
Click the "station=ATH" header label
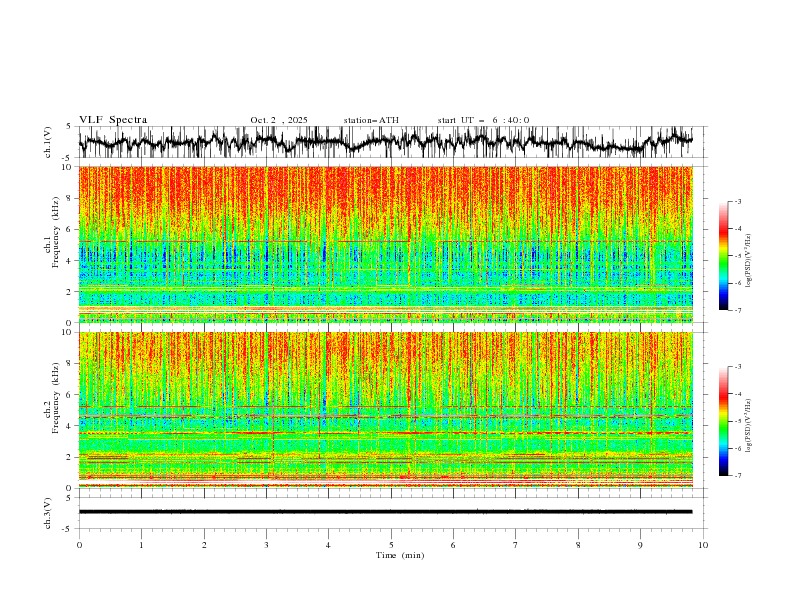(x=371, y=120)
